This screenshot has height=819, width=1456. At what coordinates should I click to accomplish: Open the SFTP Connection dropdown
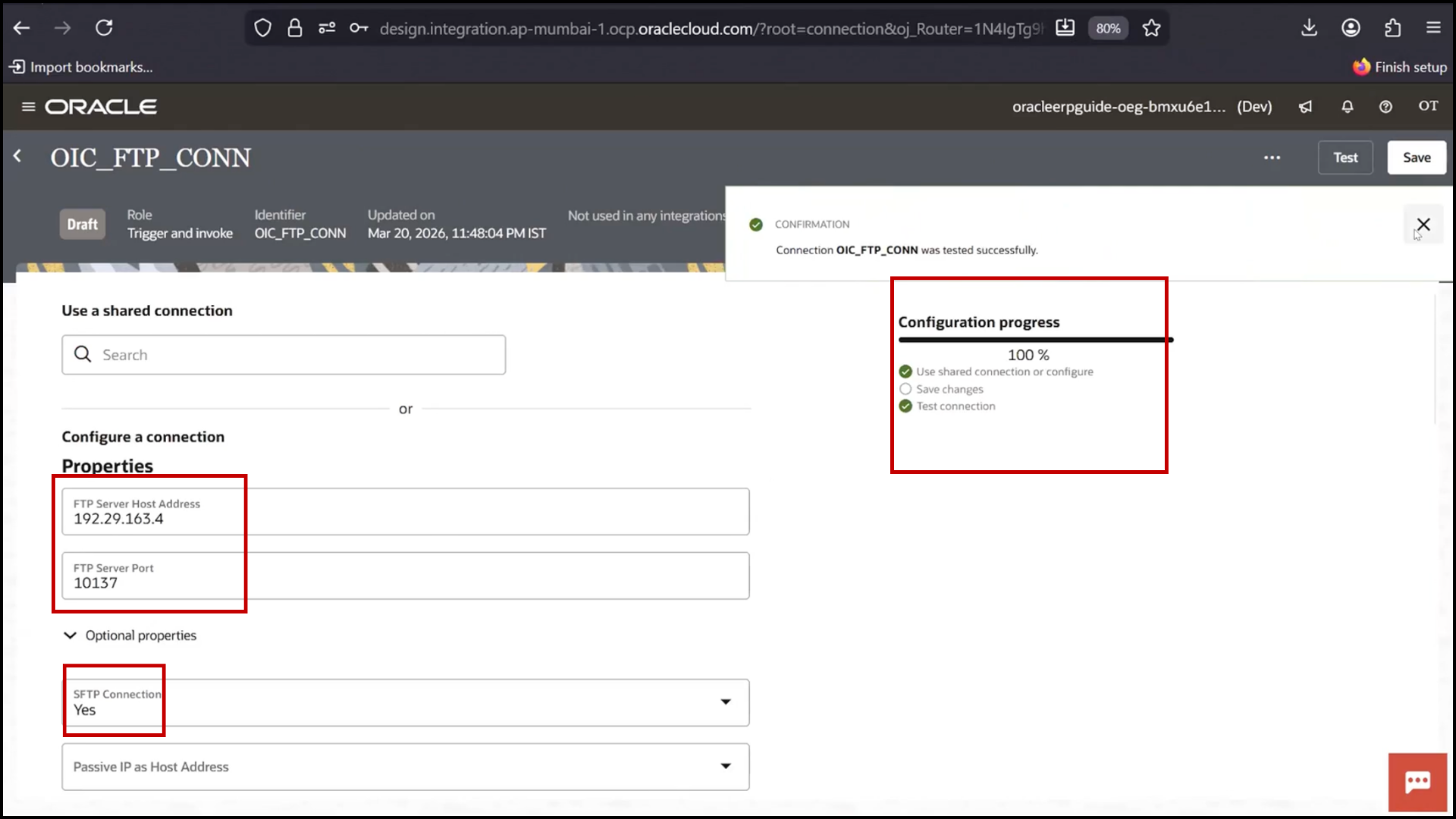pyautogui.click(x=406, y=703)
